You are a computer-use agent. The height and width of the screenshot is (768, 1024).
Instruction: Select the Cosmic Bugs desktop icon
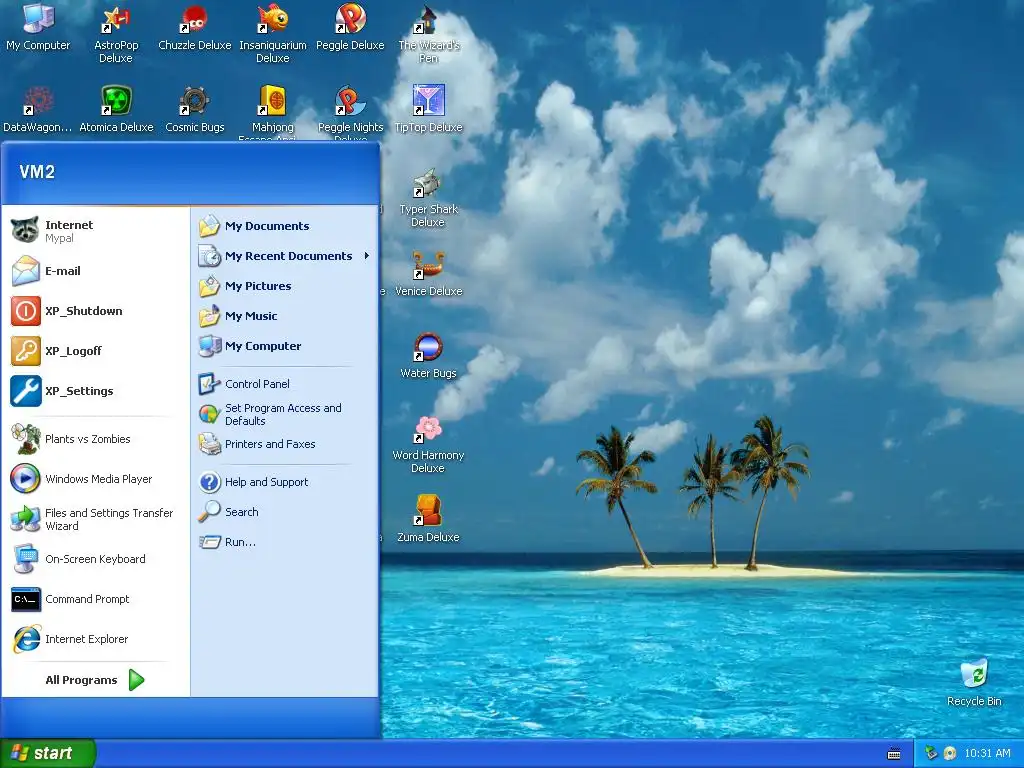(x=195, y=109)
